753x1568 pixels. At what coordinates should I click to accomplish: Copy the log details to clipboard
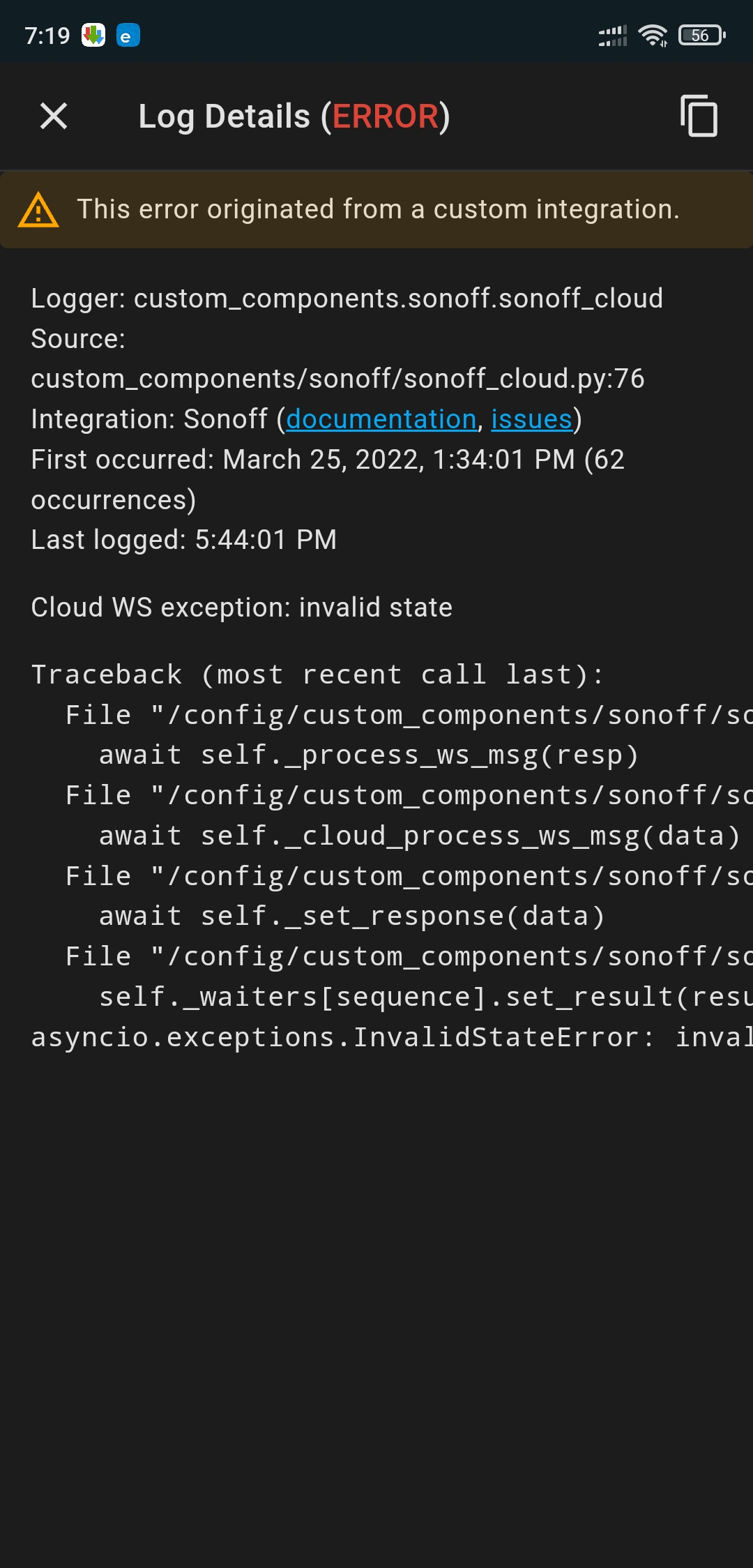697,116
